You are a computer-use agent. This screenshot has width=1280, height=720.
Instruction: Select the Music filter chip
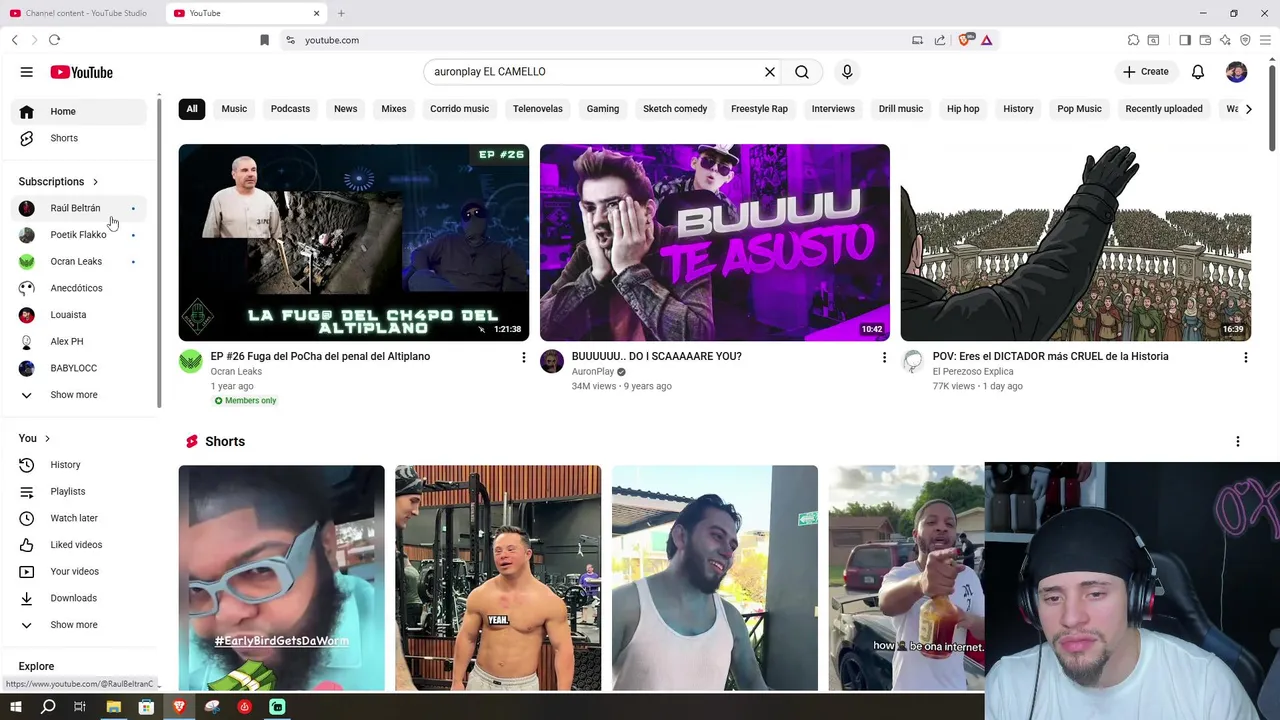click(x=234, y=109)
